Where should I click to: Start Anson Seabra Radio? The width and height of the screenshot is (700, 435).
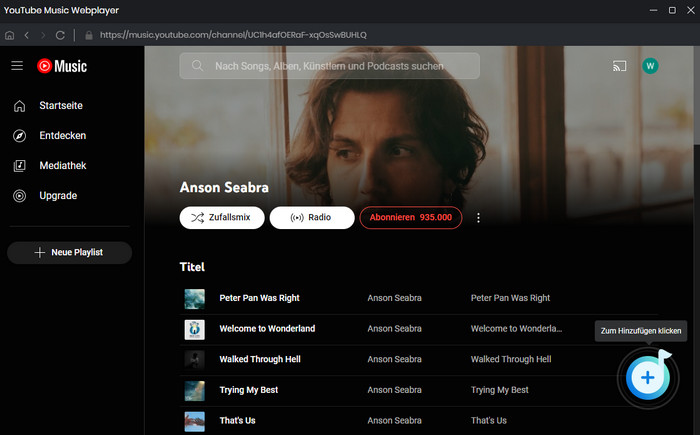click(x=312, y=218)
